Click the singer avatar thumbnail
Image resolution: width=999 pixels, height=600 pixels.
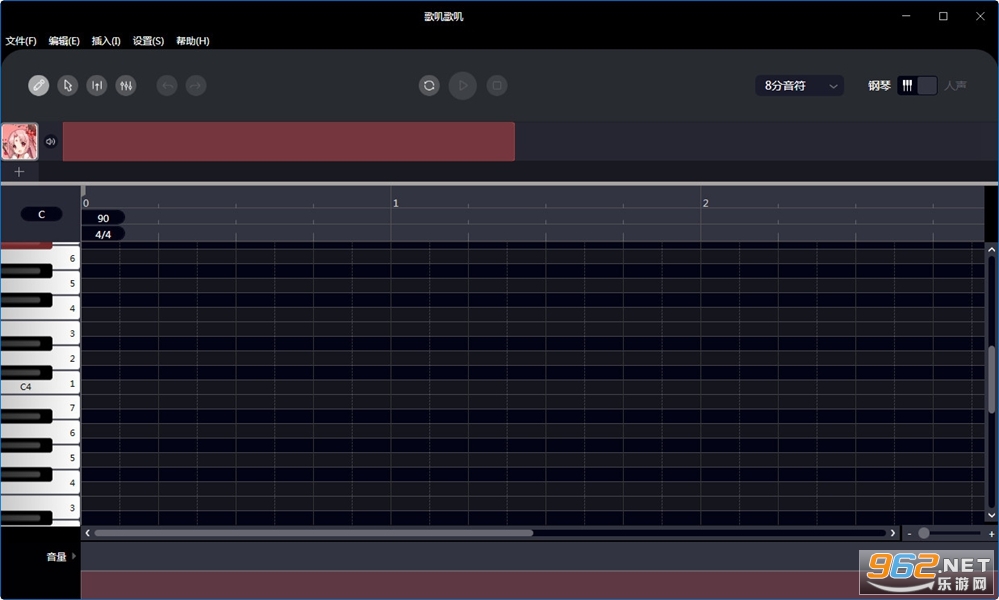pos(20,141)
